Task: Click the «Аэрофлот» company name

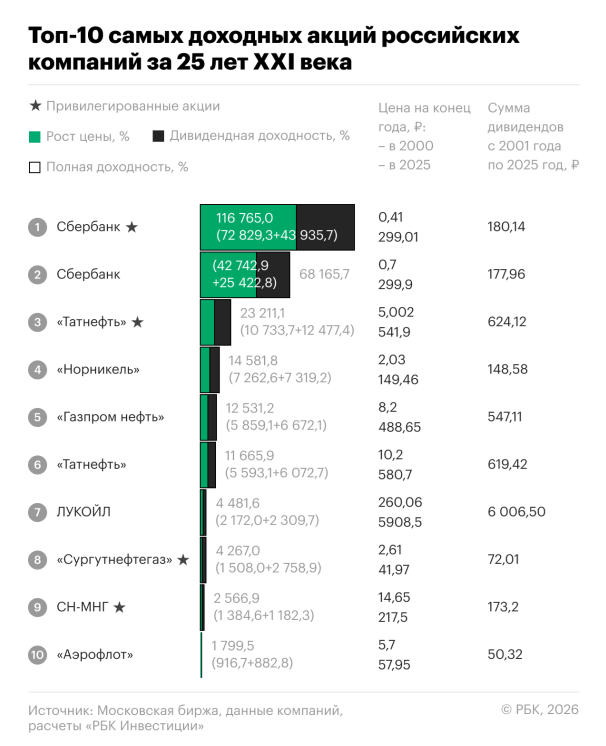Action: pyautogui.click(x=96, y=655)
